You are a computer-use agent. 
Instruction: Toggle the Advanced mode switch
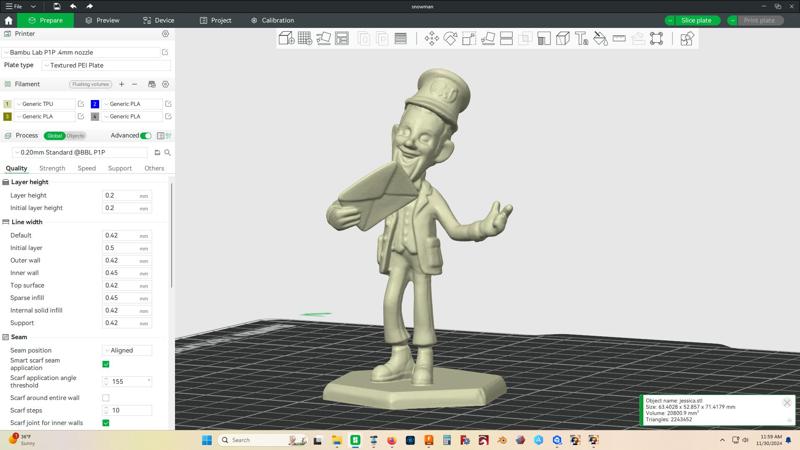coord(146,136)
